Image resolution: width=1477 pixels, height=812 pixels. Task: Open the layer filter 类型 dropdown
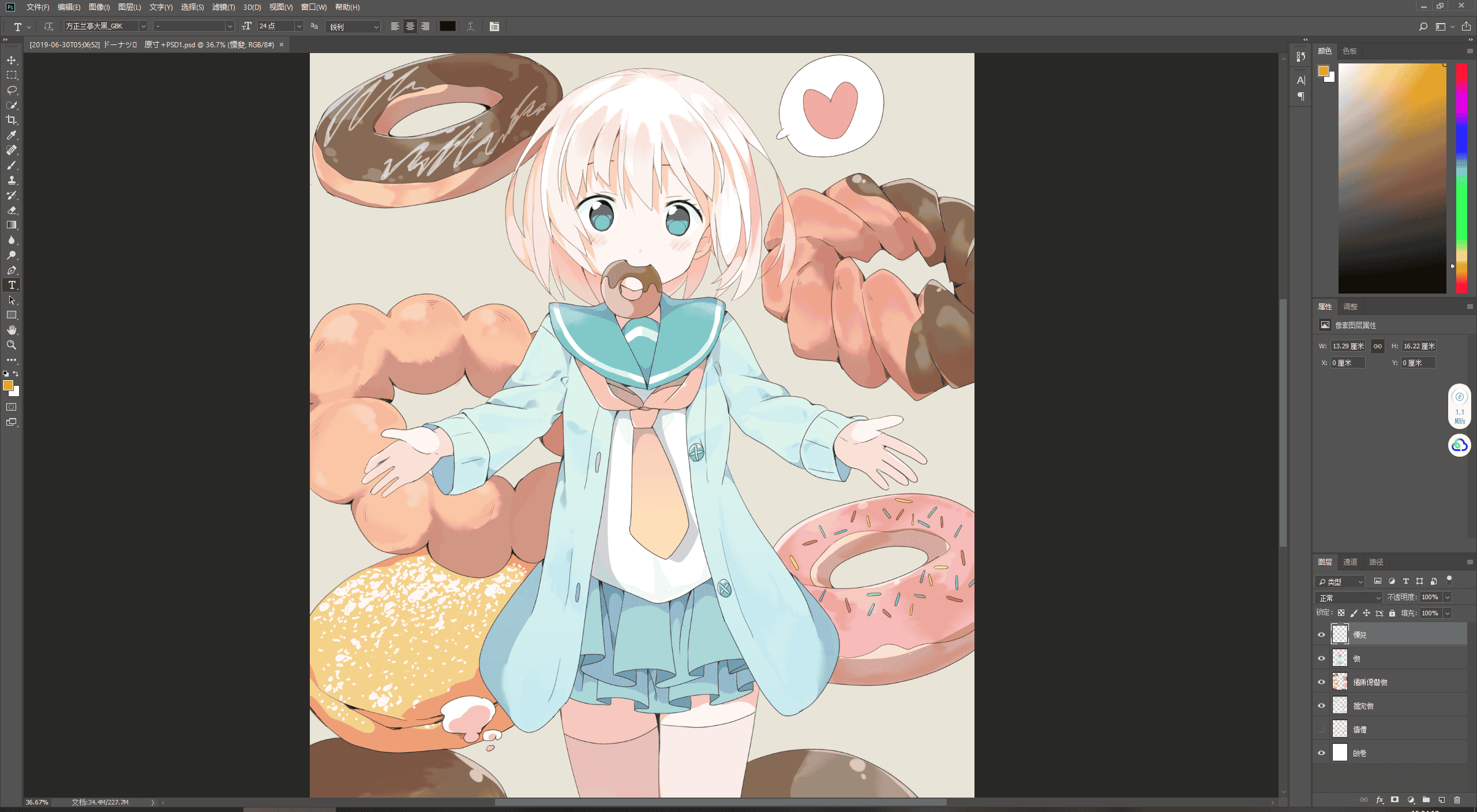coord(1340,581)
